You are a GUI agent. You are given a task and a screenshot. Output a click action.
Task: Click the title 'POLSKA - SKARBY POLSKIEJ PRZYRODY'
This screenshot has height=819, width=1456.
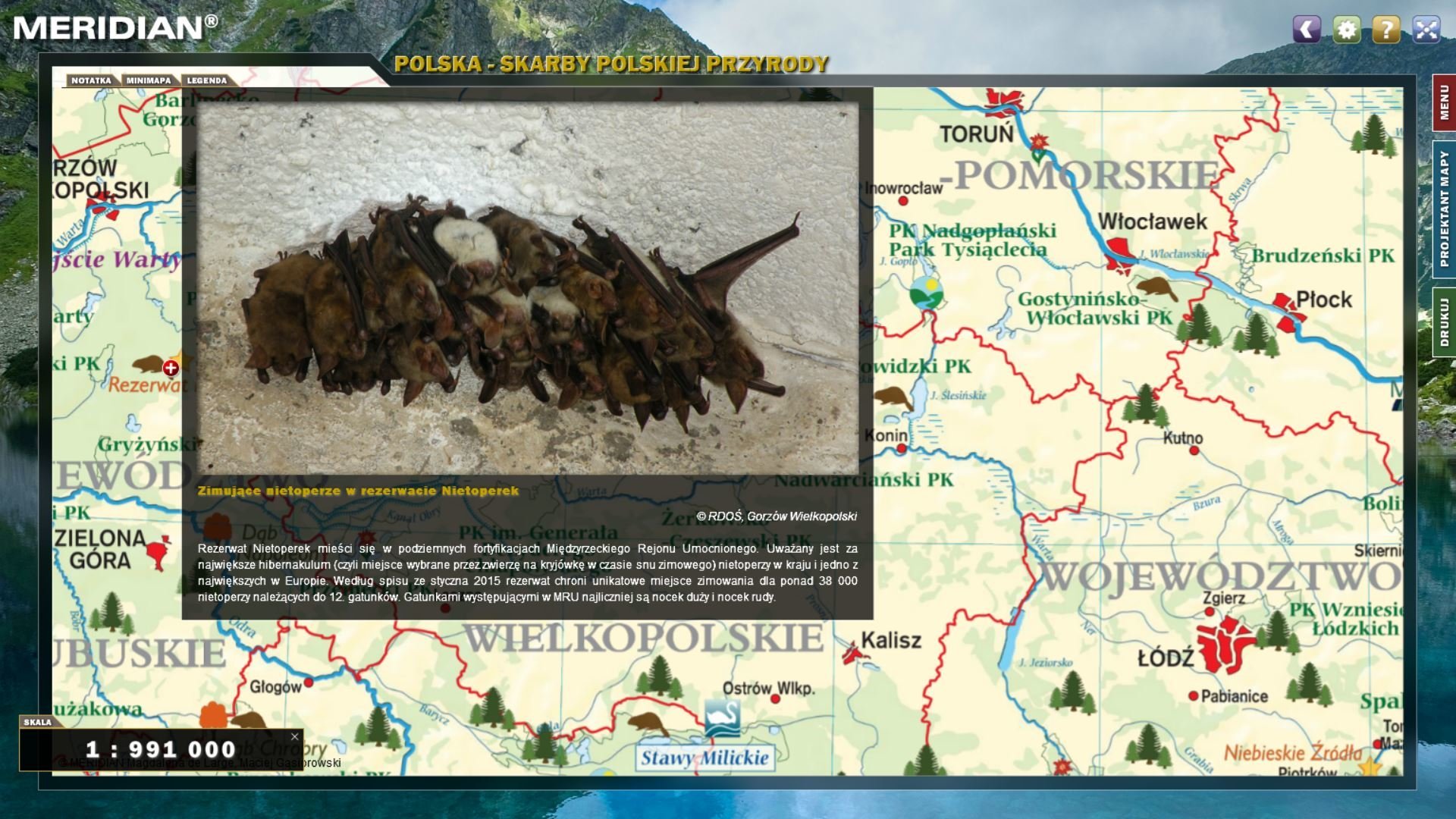(x=611, y=64)
